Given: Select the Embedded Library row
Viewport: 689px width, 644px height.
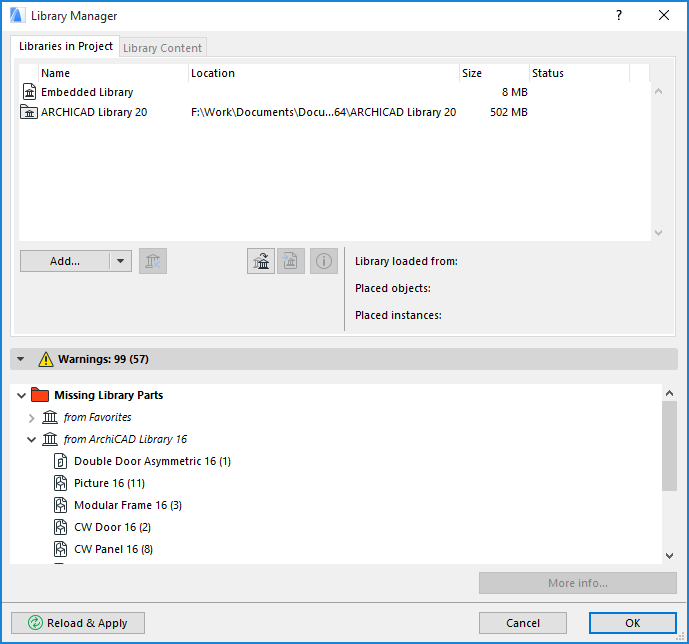Looking at the screenshot, I should pos(334,92).
